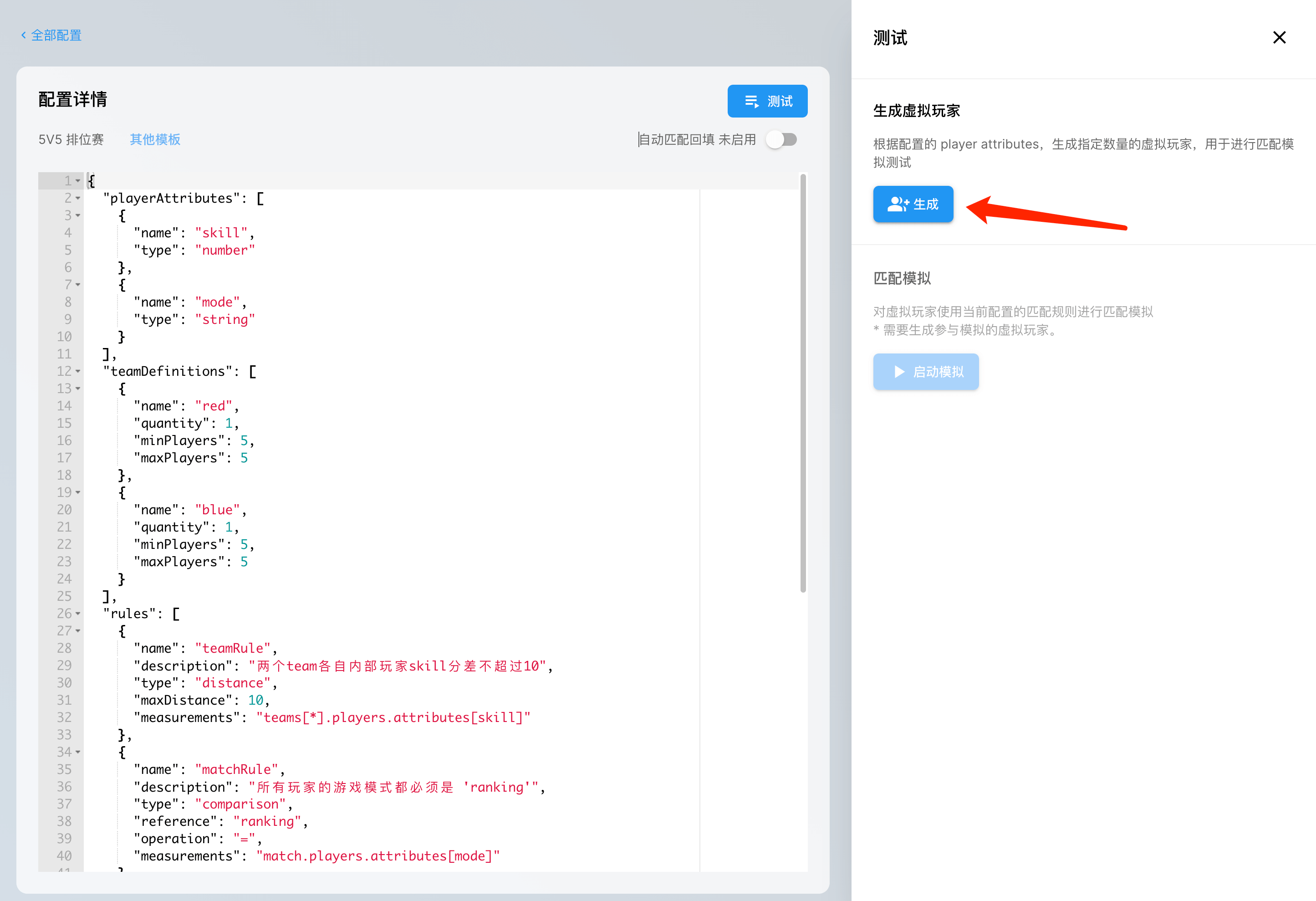1316x901 pixels.
Task: Collapse teamRule object at line 27
Action: (x=78, y=631)
